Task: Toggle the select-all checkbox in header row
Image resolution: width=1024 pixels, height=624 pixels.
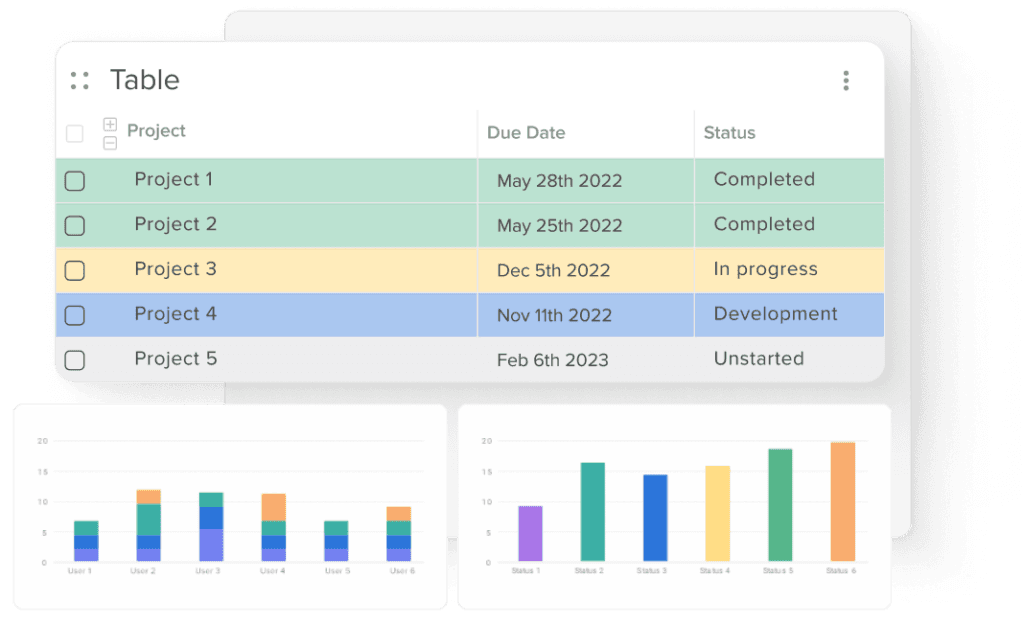Action: [x=75, y=134]
